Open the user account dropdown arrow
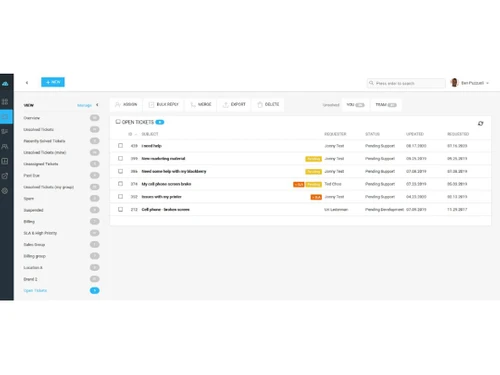The image size is (500, 375). pyautogui.click(x=487, y=83)
